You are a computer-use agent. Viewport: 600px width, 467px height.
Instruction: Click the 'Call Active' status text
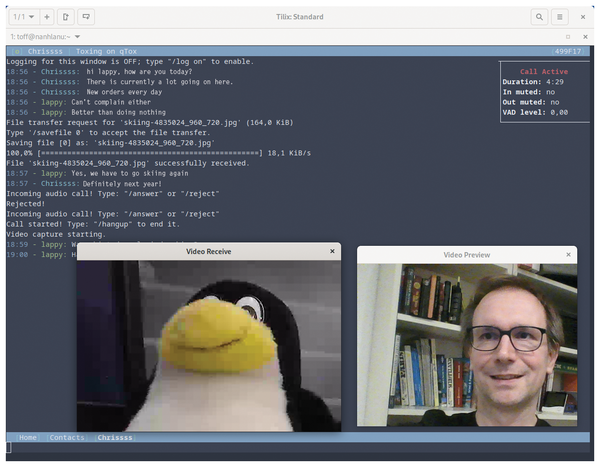click(544, 72)
